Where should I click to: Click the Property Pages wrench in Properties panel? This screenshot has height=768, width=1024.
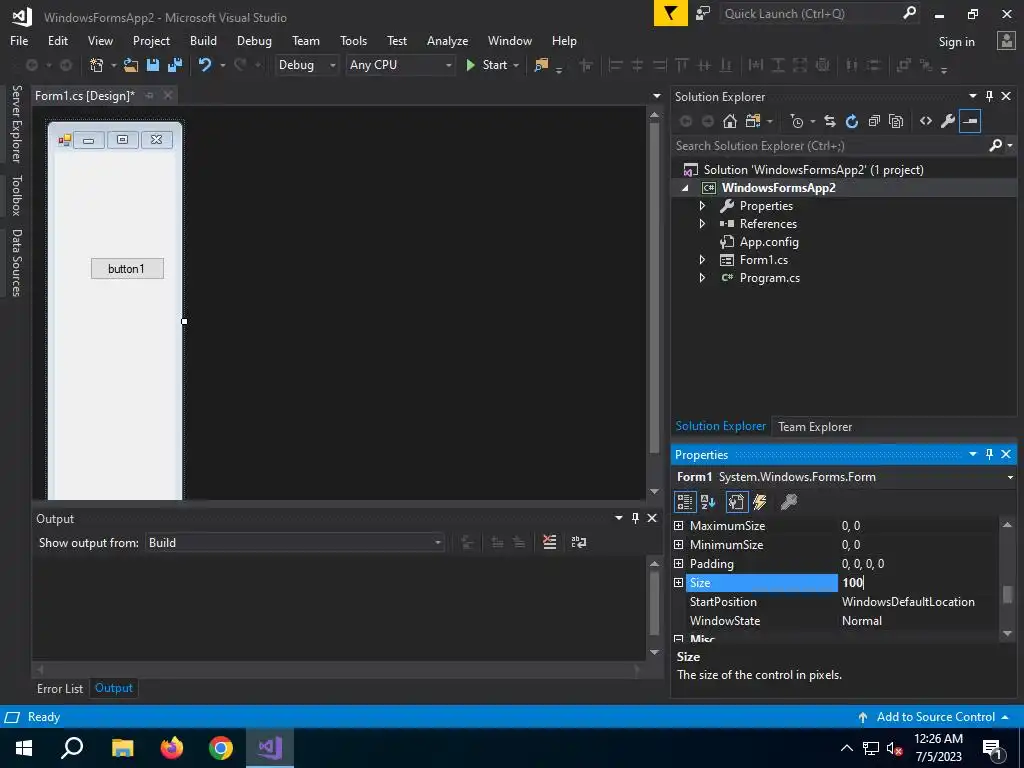[x=788, y=502]
